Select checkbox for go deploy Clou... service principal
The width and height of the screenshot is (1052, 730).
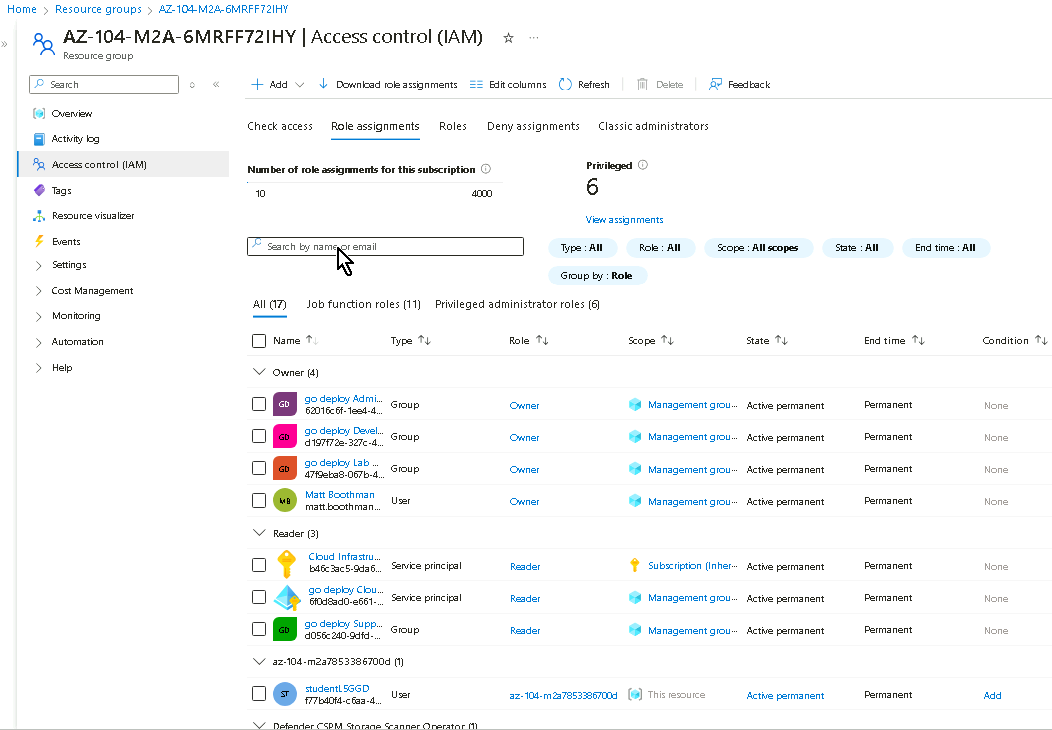click(x=259, y=597)
